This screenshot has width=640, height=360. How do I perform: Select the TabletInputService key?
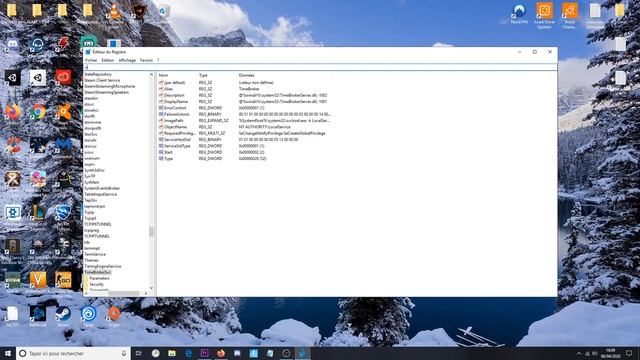[100, 194]
